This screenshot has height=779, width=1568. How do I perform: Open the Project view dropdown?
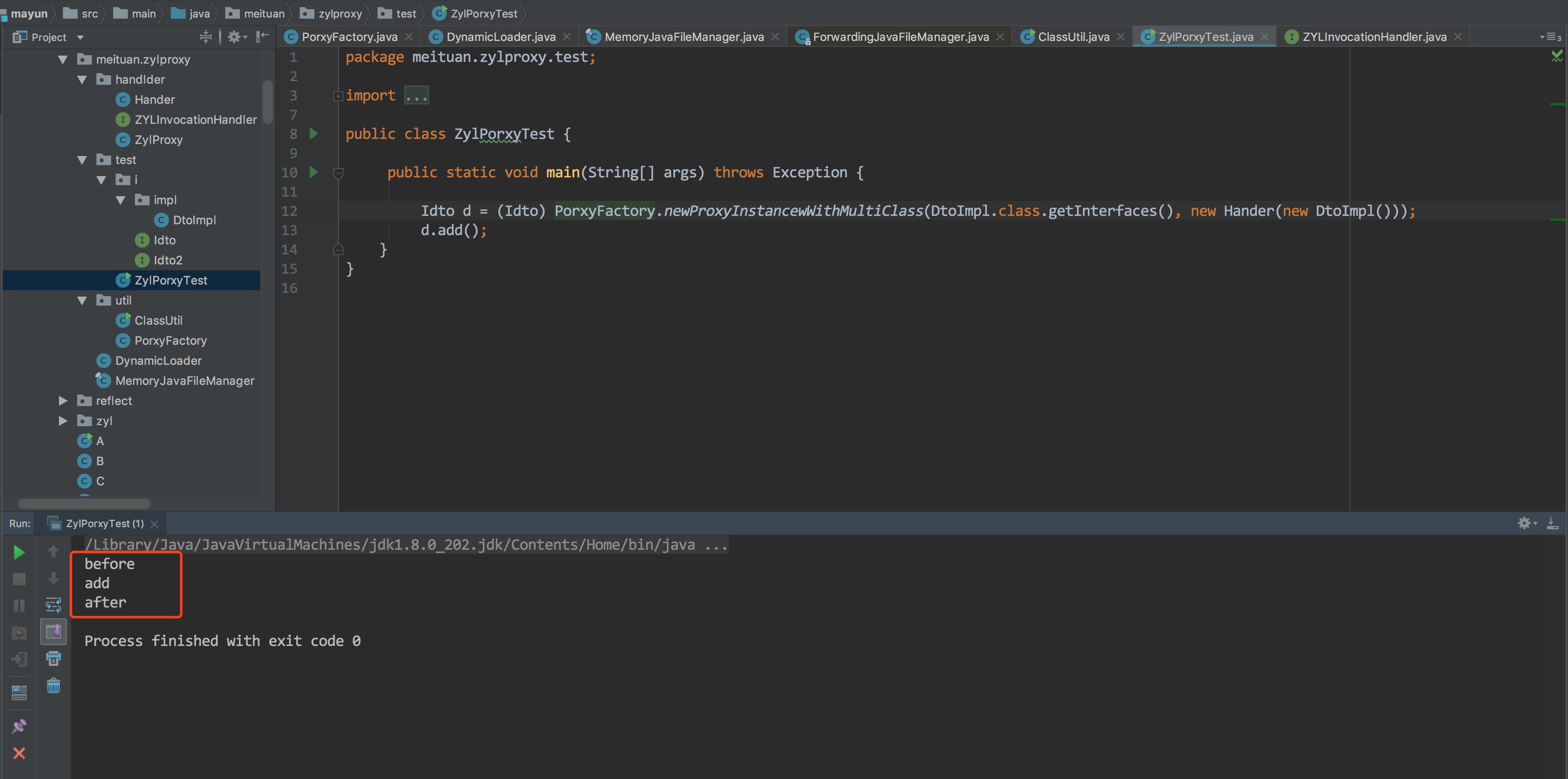(80, 37)
